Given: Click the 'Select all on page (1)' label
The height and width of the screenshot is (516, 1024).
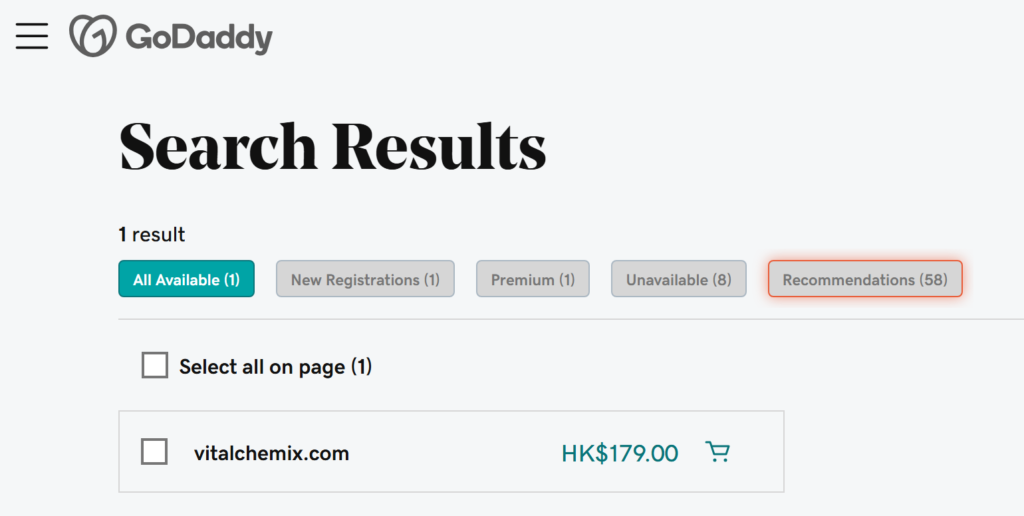Looking at the screenshot, I should 275,367.
